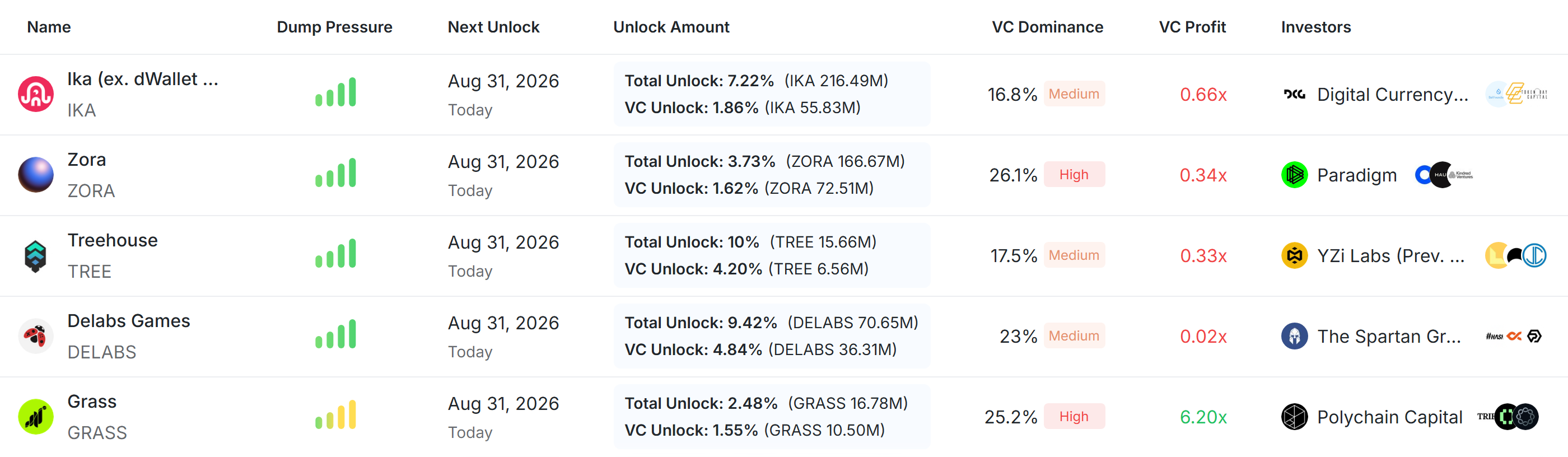Open the Delabs Games name link
The width and height of the screenshot is (1568, 457).
coord(128,321)
